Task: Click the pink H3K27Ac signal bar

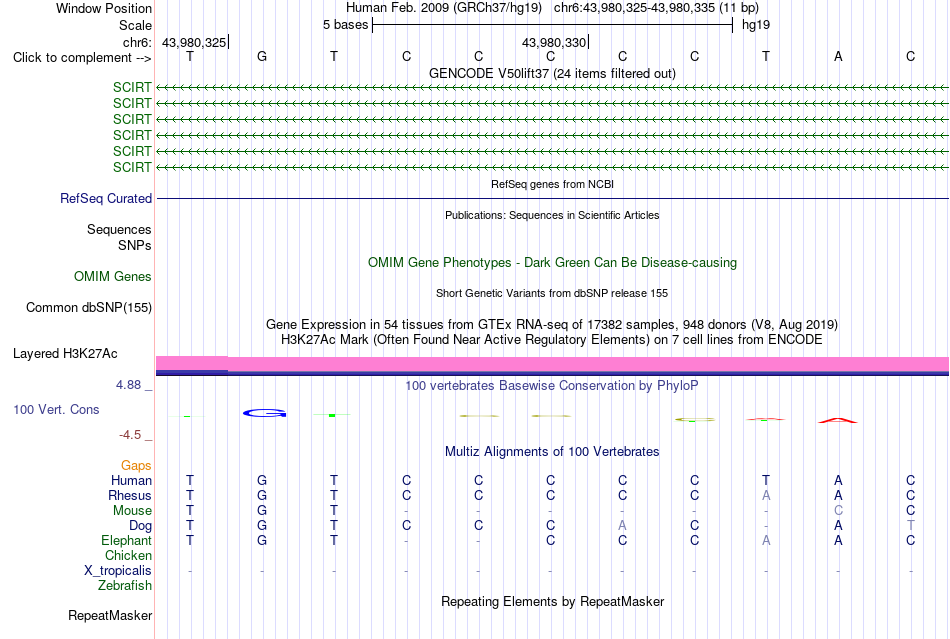Action: 552,363
